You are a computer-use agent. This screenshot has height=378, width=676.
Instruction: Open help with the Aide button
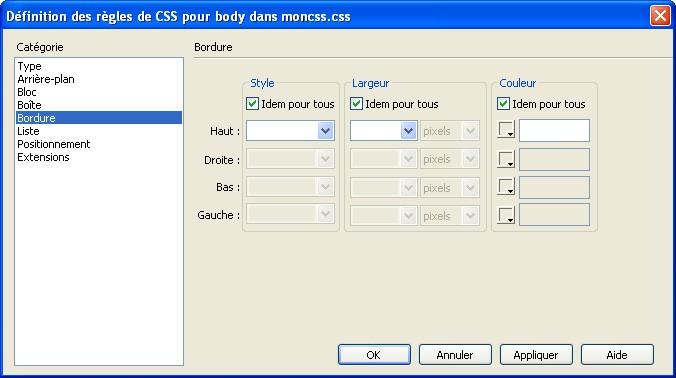pyautogui.click(x=617, y=355)
